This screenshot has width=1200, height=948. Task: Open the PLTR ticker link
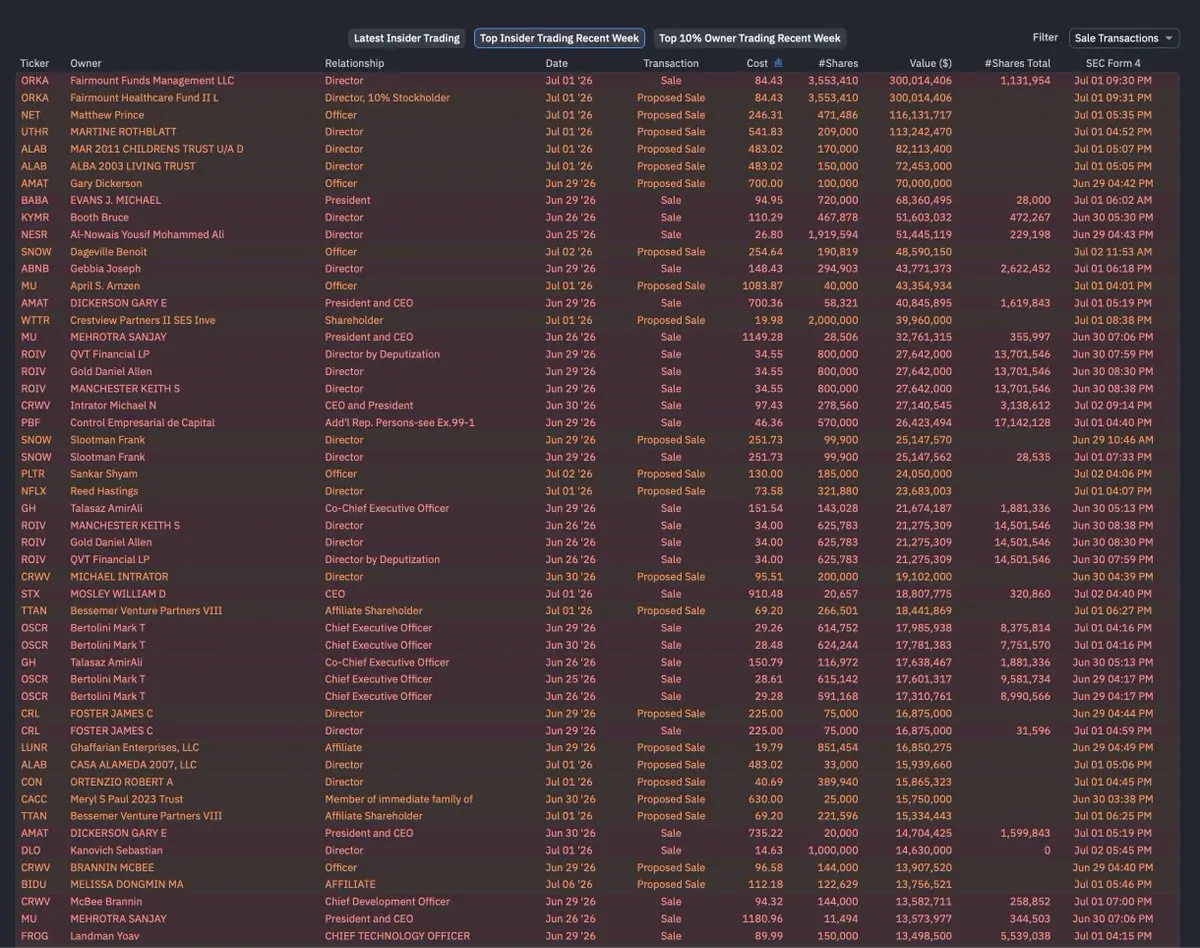(x=33, y=474)
